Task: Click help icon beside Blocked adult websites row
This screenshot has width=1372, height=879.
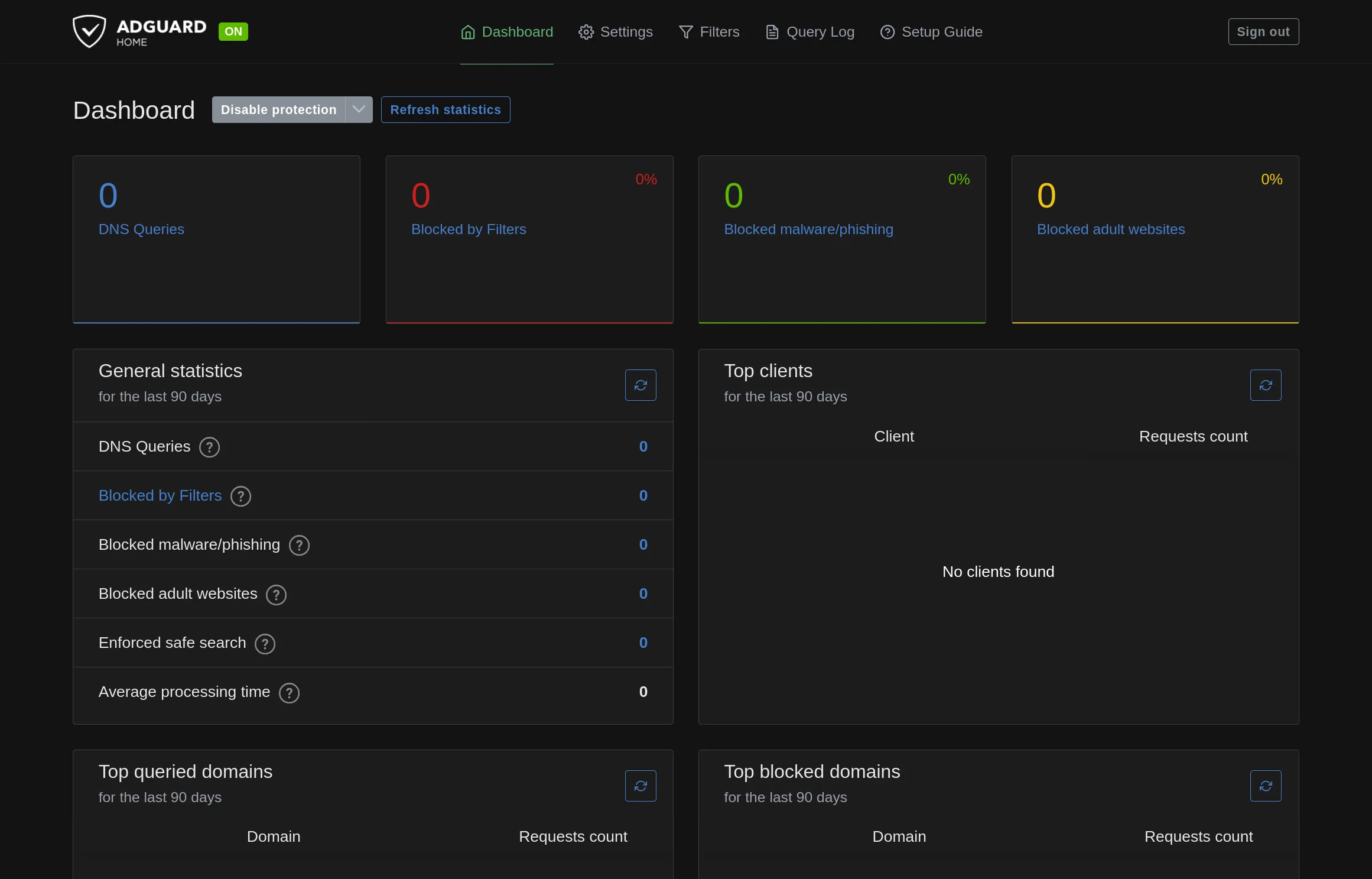Action: point(276,594)
